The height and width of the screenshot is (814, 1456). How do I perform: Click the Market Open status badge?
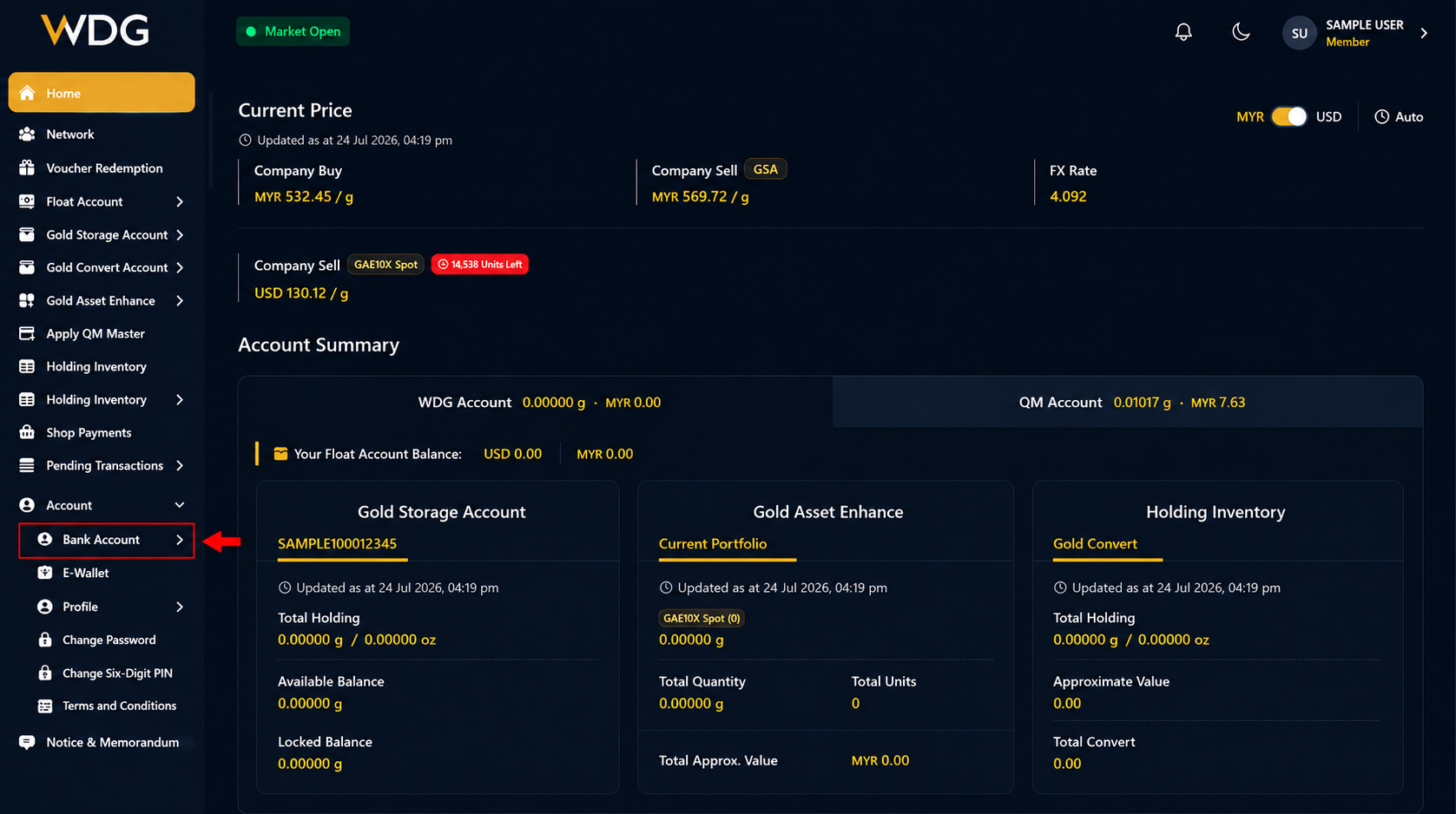pos(293,31)
